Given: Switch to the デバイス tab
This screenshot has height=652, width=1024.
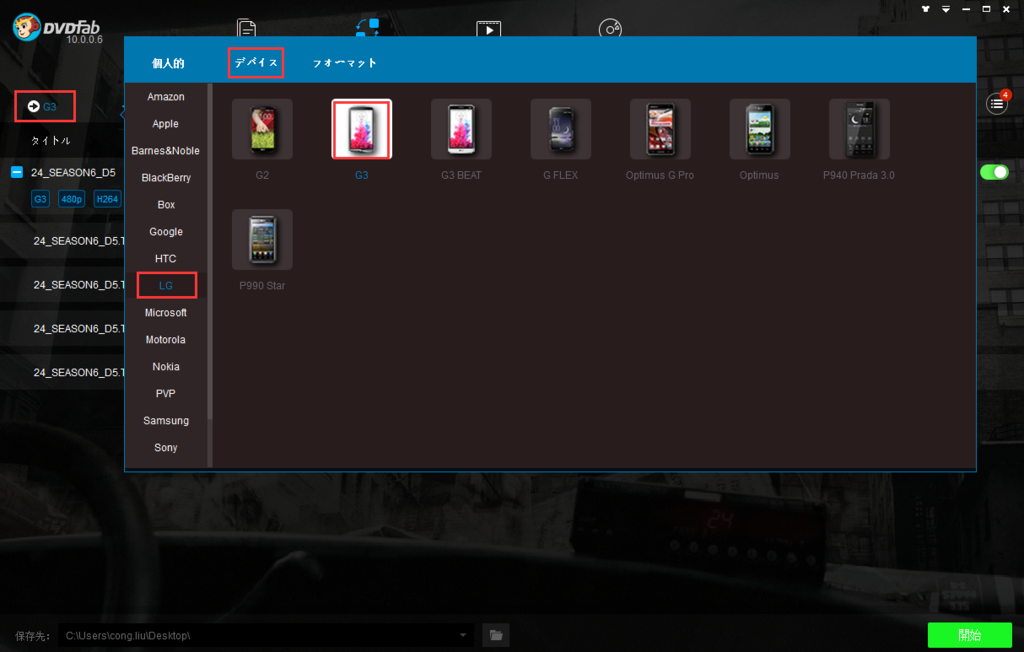Looking at the screenshot, I should tap(256, 63).
